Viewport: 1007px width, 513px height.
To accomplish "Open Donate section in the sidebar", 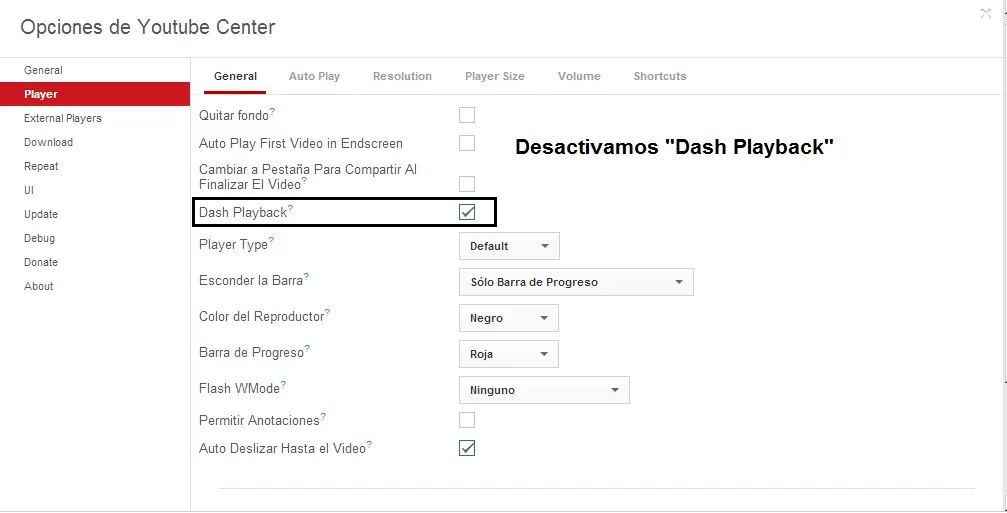I will [95, 262].
